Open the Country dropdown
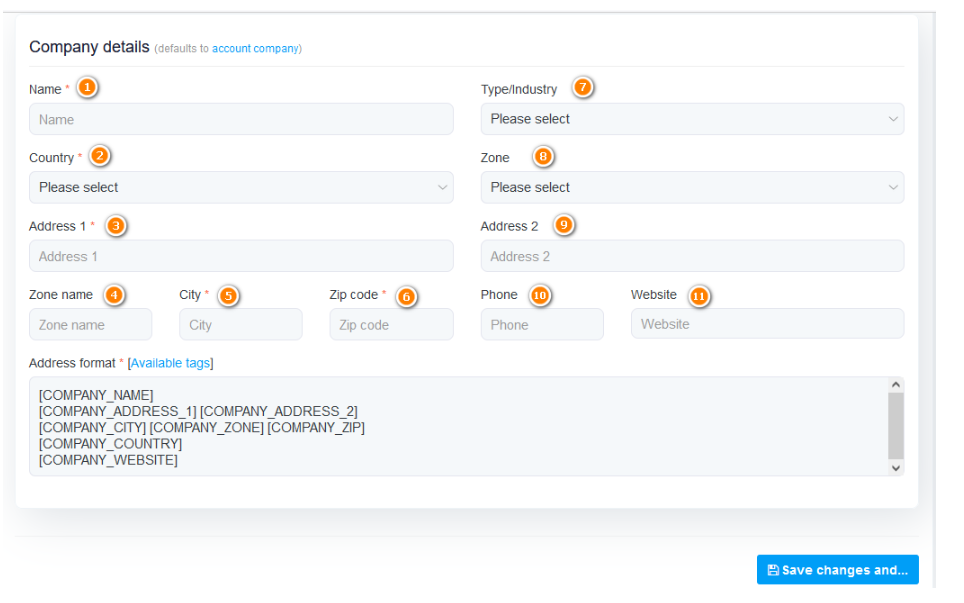 point(241,187)
